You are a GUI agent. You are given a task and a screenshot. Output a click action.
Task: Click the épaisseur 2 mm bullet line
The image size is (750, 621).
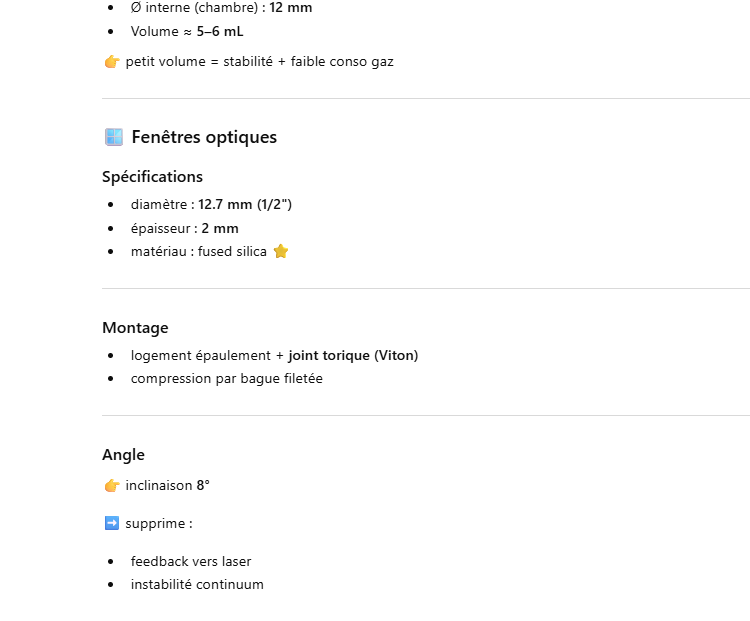click(x=184, y=228)
